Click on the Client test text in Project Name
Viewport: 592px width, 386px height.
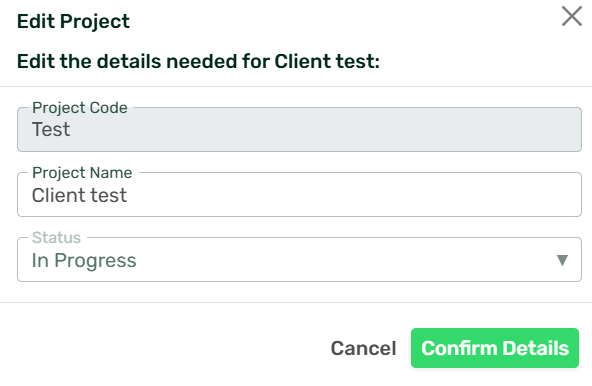click(79, 195)
